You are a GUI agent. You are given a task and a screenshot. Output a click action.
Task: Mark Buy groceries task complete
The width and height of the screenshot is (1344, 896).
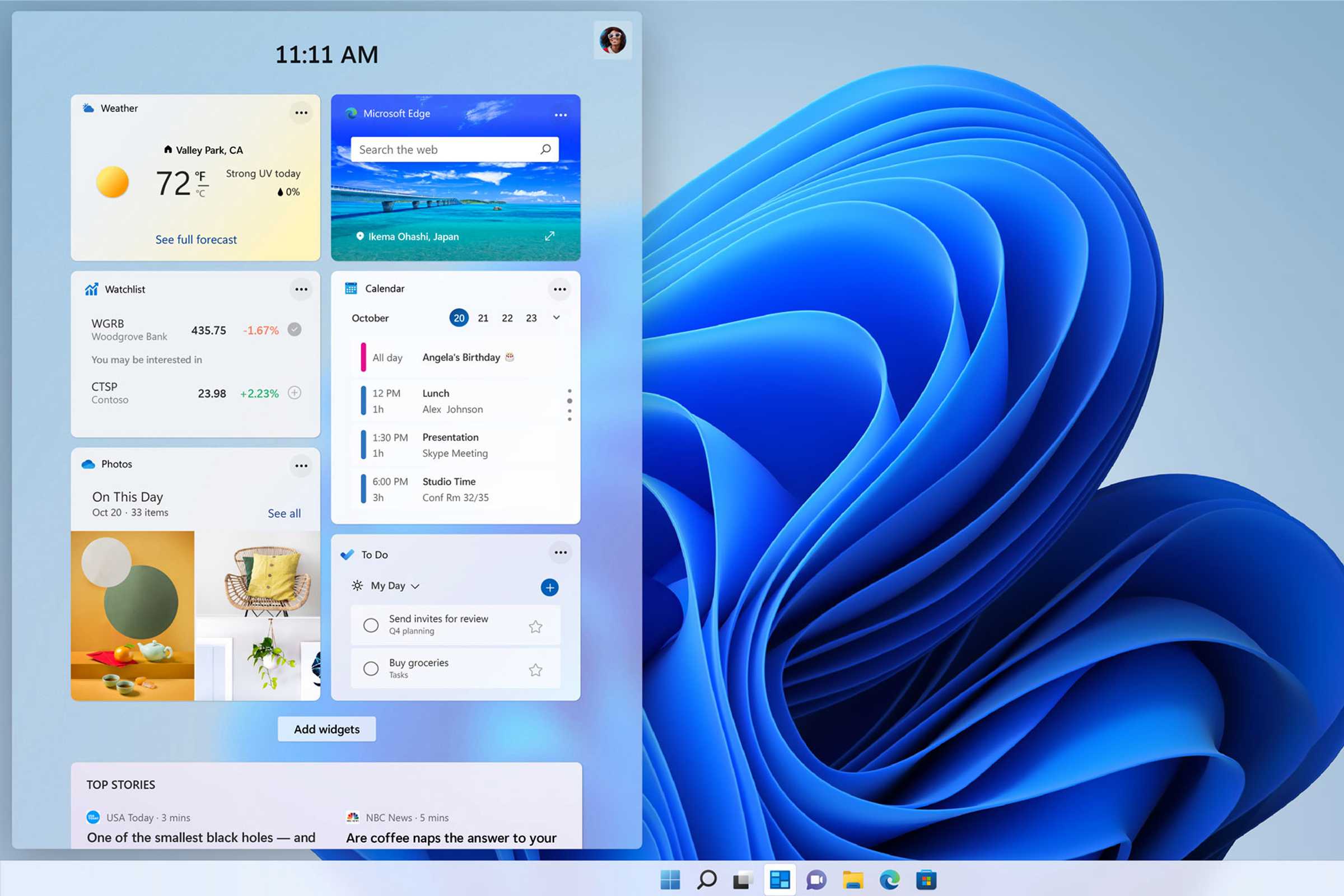click(x=371, y=669)
